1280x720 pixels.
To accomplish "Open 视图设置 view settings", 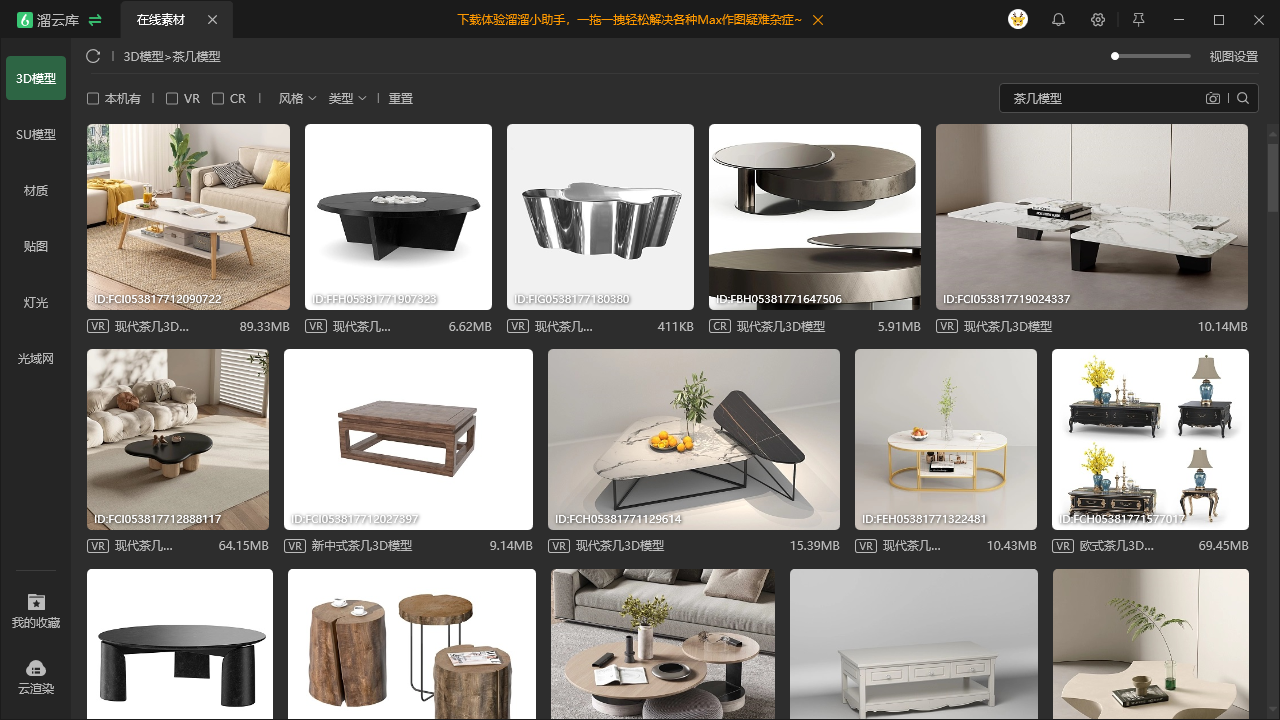I will tap(1233, 57).
